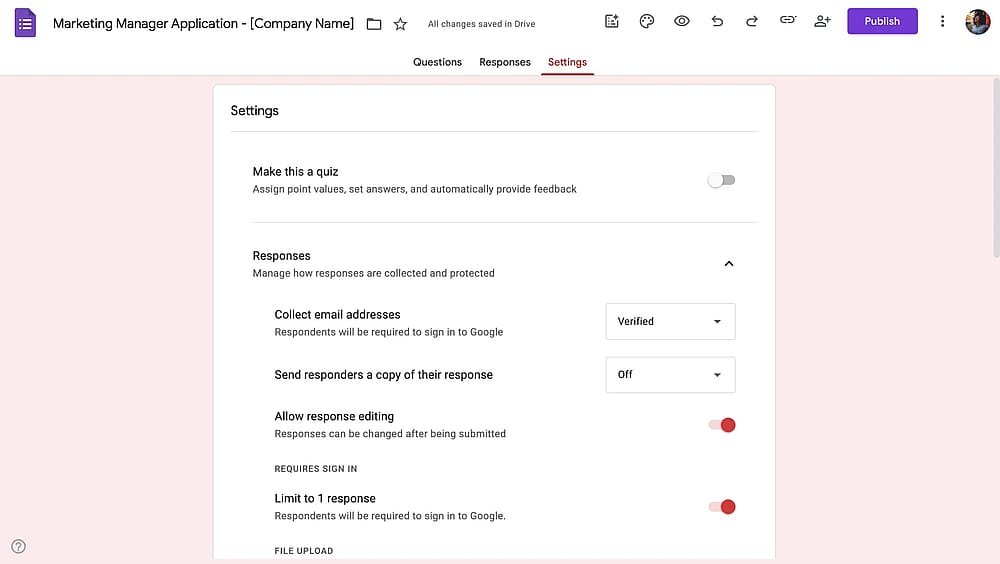
Task: Click the Redo arrow icon
Action: 752,21
